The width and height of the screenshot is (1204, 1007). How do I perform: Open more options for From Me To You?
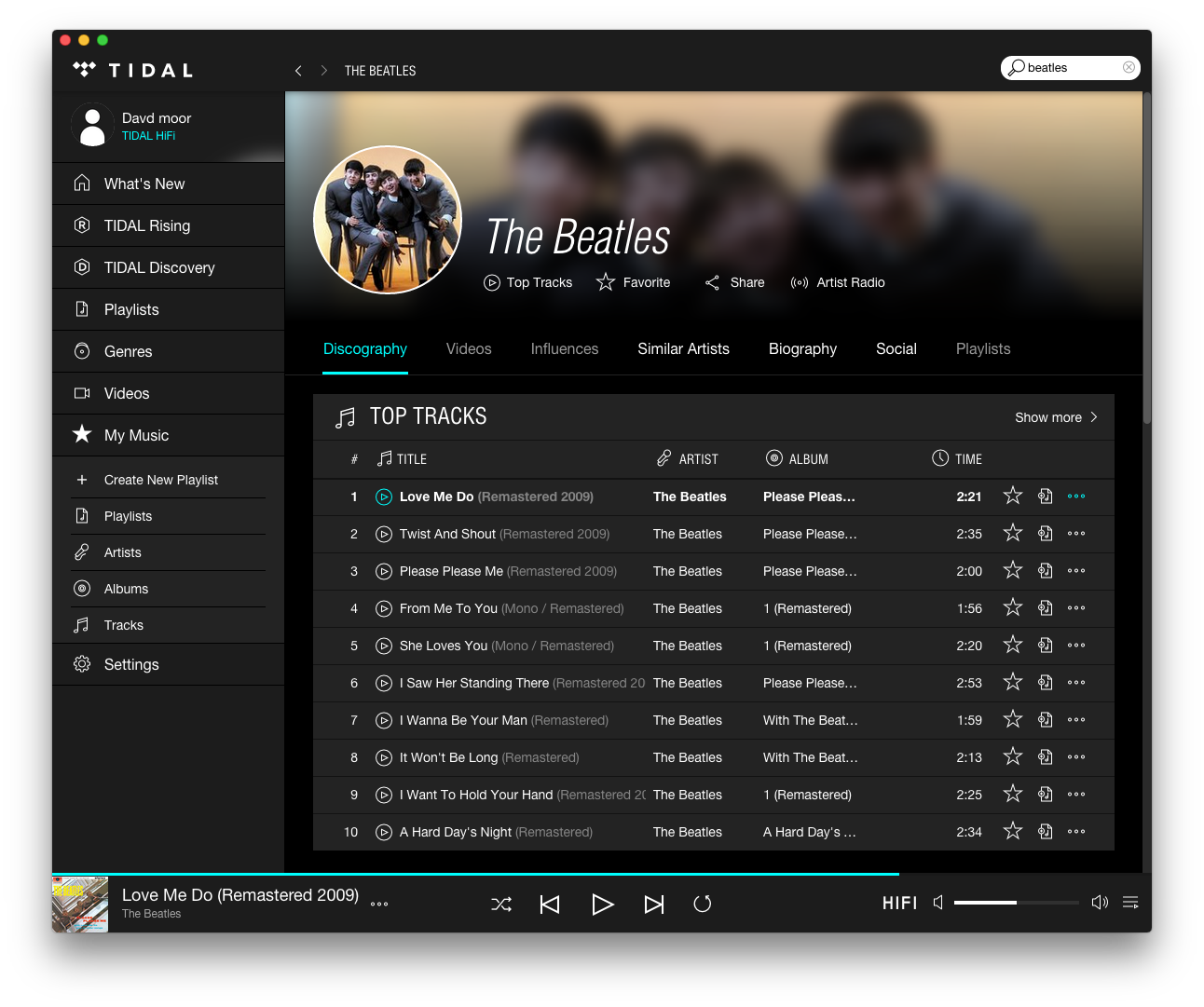pyautogui.click(x=1076, y=608)
